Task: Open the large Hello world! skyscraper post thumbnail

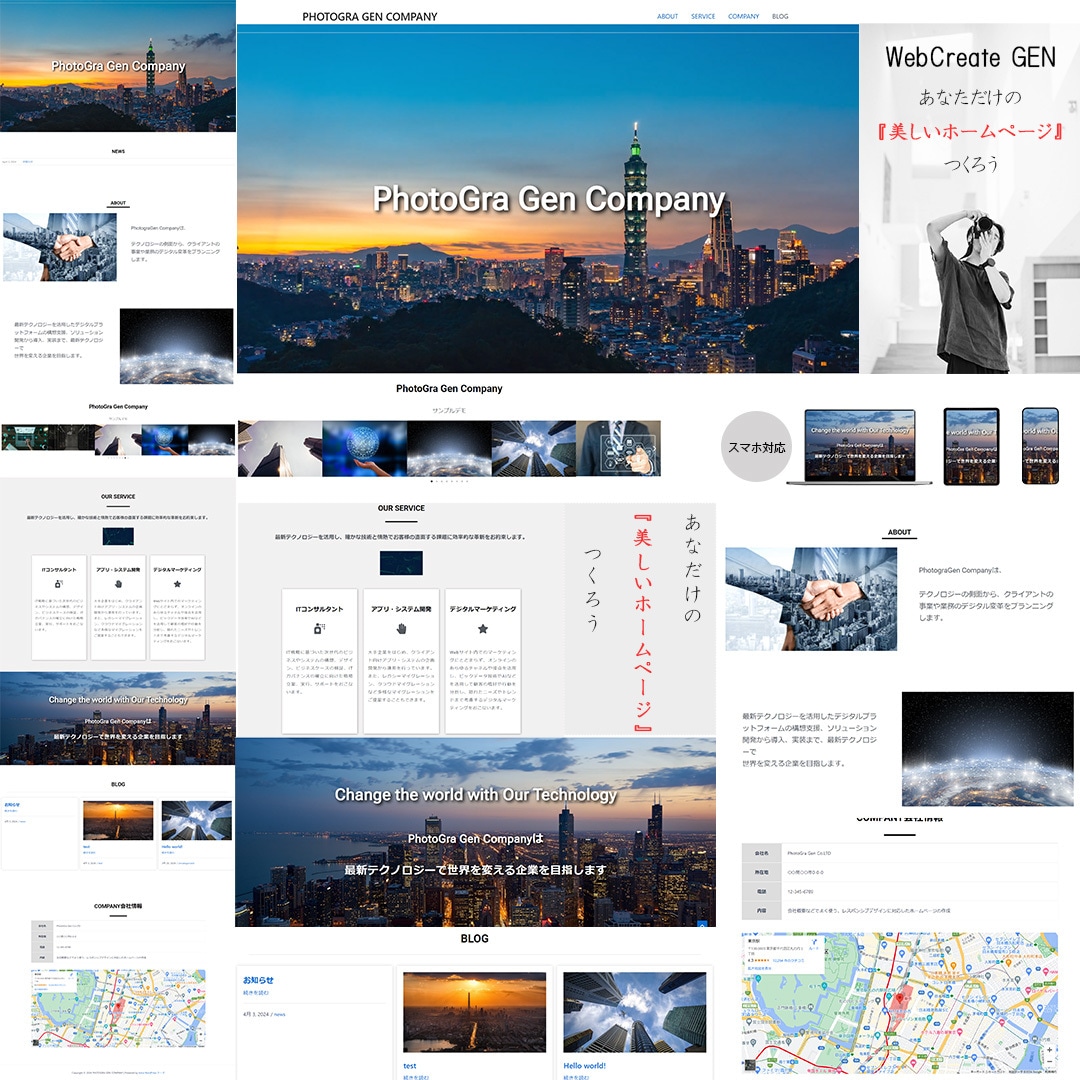Action: [x=634, y=1012]
